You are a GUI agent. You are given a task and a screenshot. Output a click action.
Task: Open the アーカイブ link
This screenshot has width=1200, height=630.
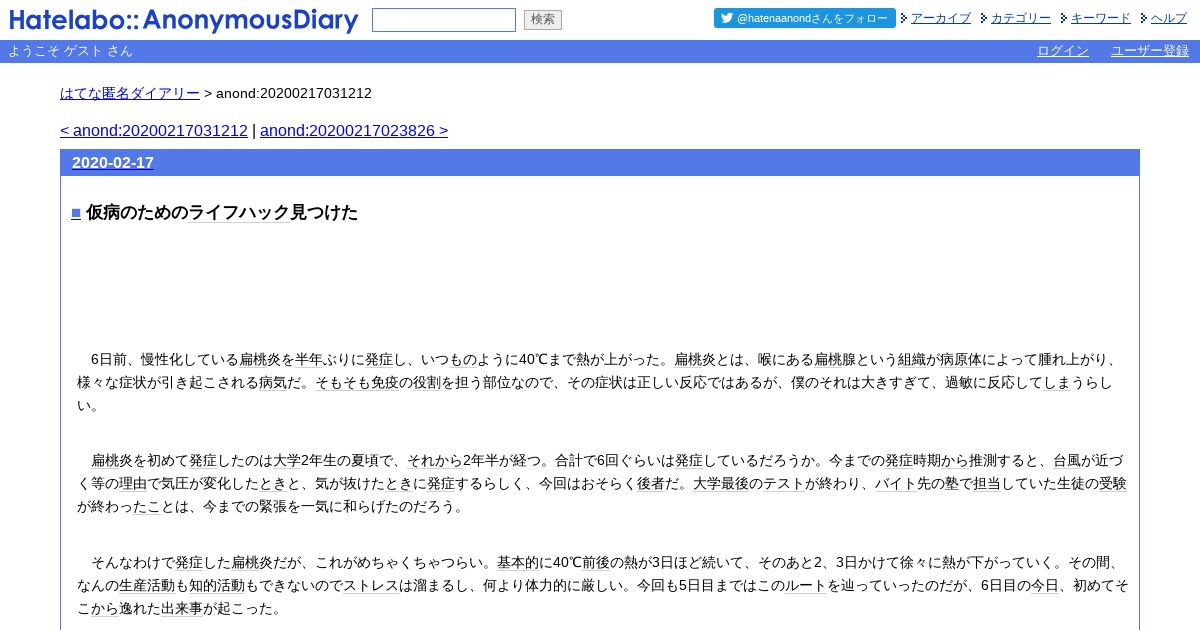point(940,18)
